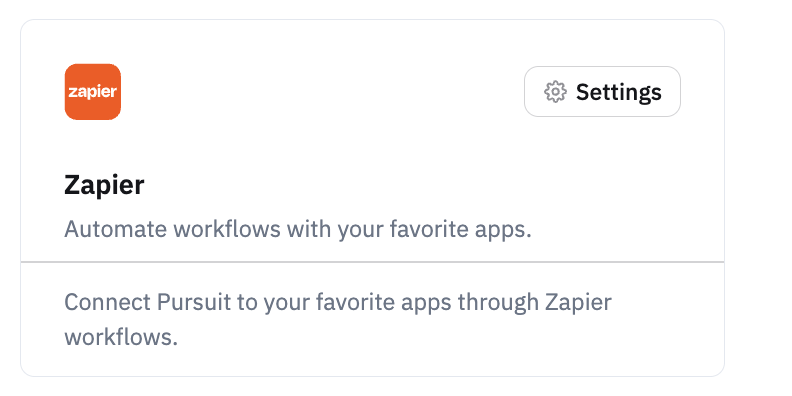The image size is (792, 396).
Task: Click 'through Zapier' in the bottom paragraph
Action: [x=535, y=303]
